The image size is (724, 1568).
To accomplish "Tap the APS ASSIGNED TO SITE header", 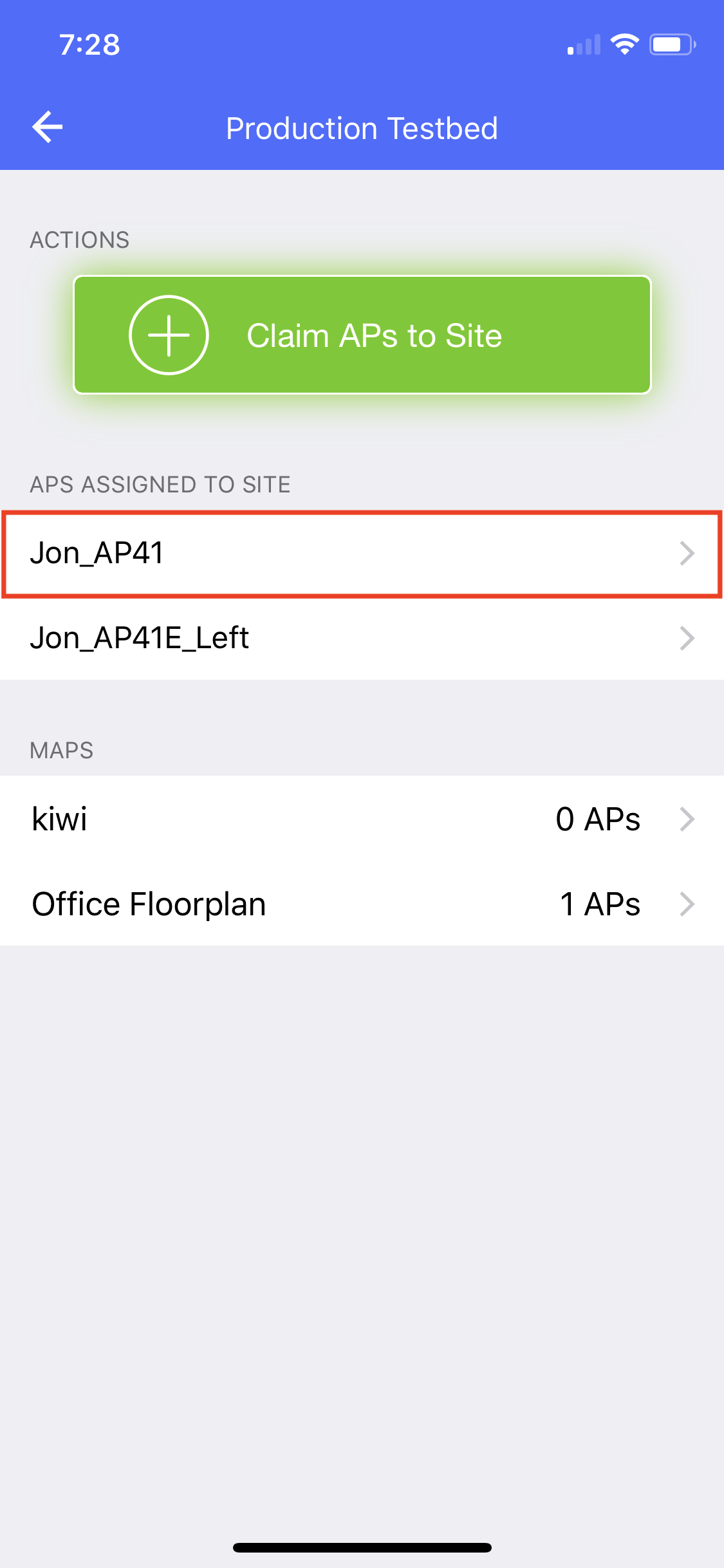I will tap(160, 485).
